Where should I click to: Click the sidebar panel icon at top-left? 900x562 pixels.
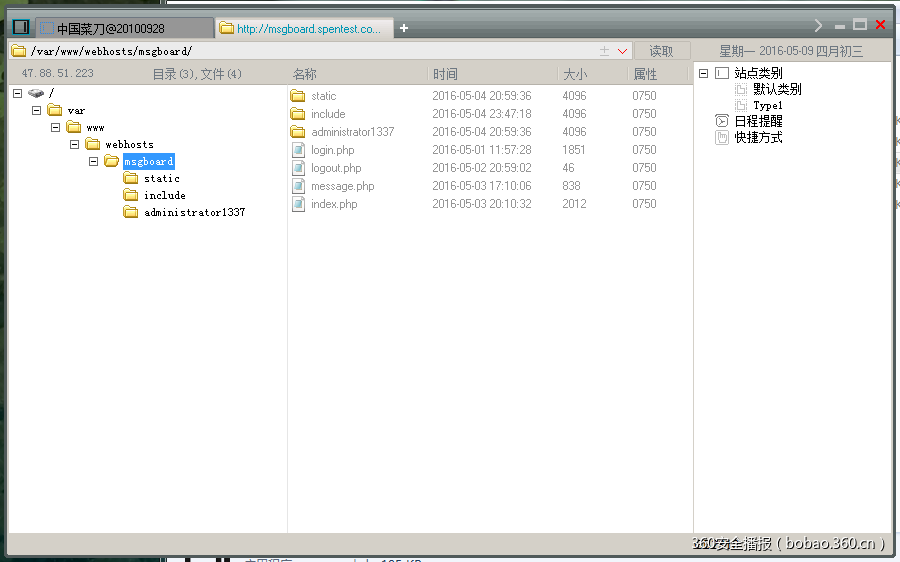20,27
